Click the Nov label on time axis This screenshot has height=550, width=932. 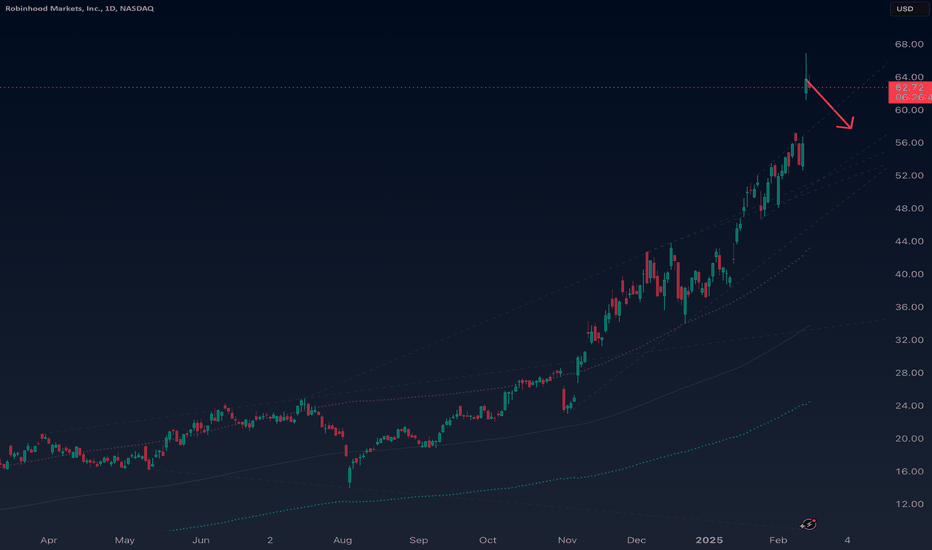click(567, 540)
